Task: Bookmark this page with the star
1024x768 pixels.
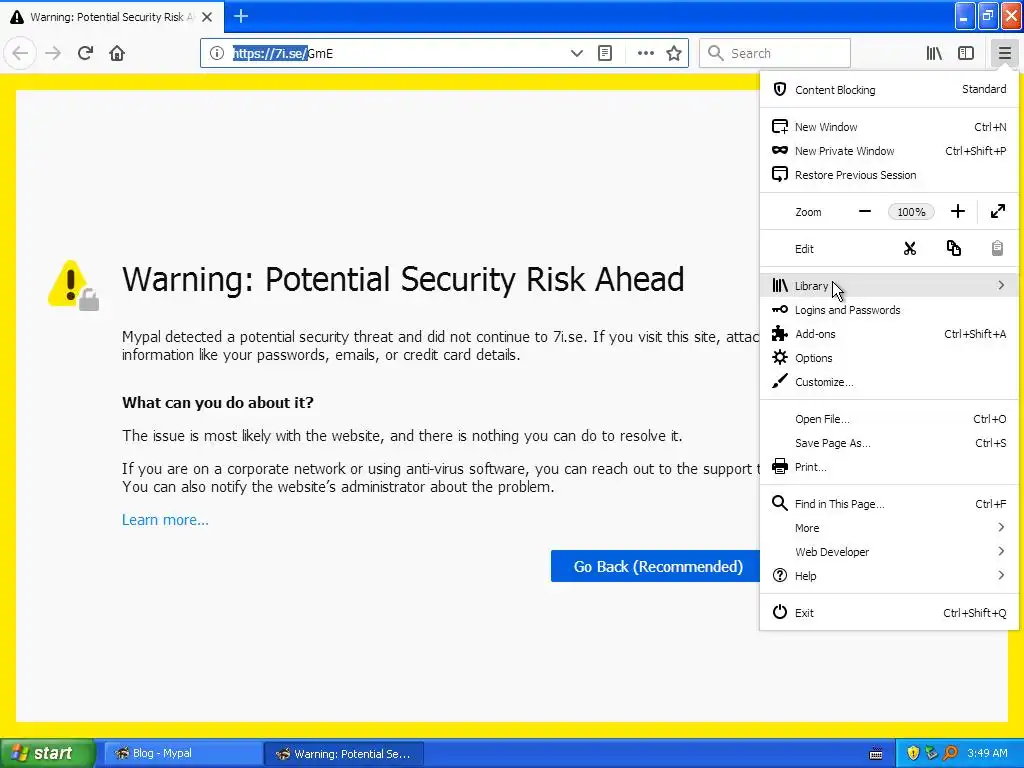Action: 674,53
